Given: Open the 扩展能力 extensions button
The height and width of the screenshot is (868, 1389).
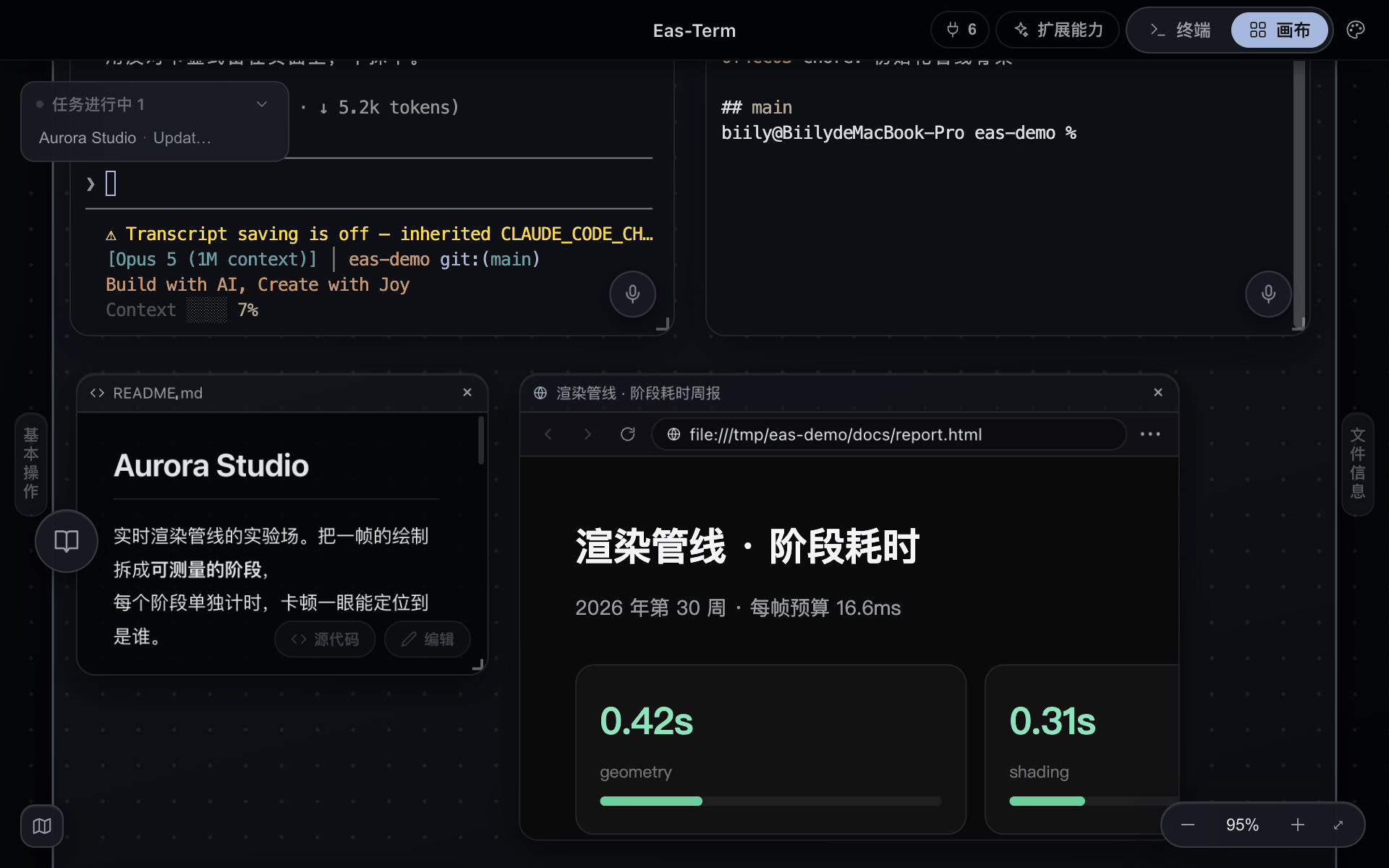Looking at the screenshot, I should [x=1058, y=30].
